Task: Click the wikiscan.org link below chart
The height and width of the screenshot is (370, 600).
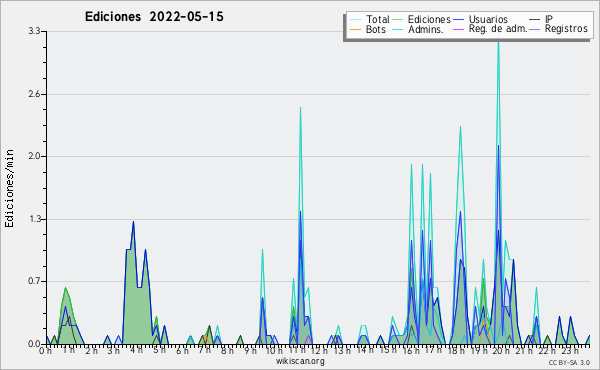Action: point(300,361)
